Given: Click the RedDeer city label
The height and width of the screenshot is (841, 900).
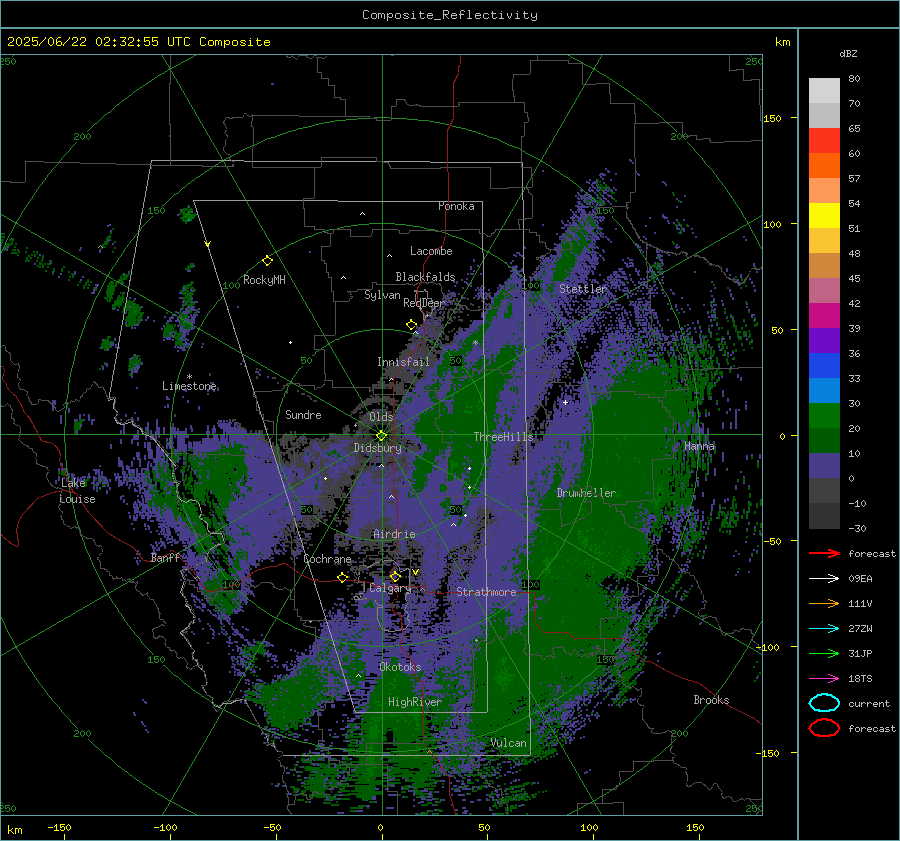Looking at the screenshot, I should click(424, 303).
